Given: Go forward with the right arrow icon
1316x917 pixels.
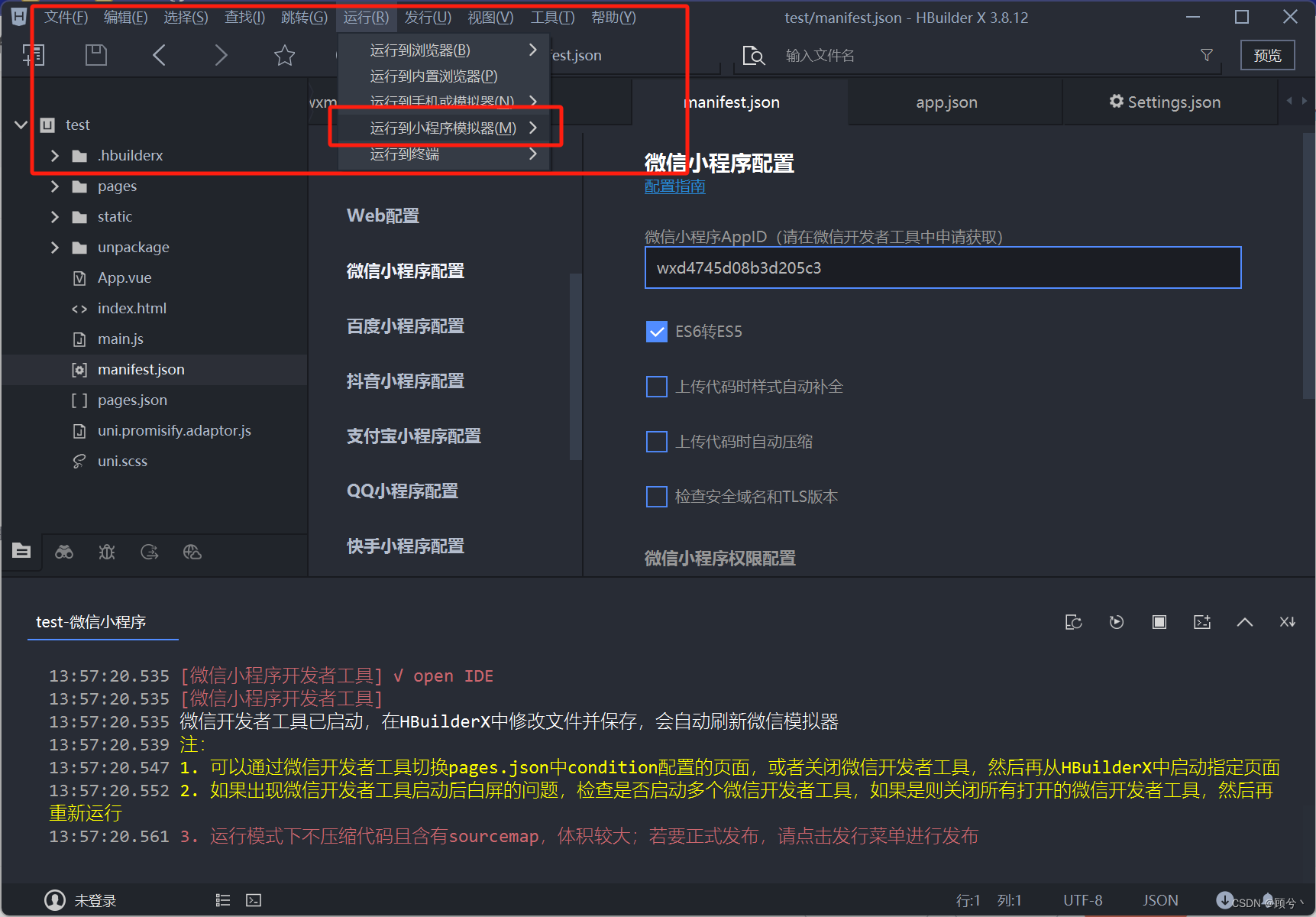Looking at the screenshot, I should click(221, 55).
